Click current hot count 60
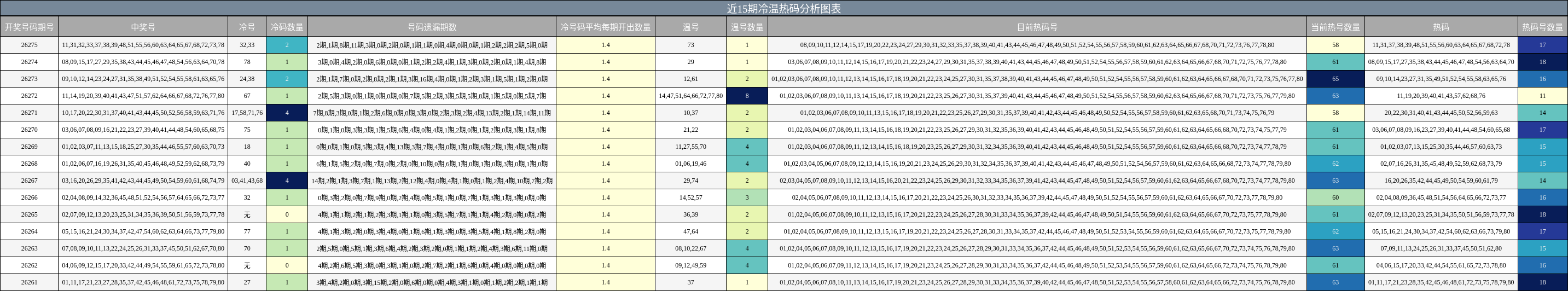 pyautogui.click(x=1335, y=198)
